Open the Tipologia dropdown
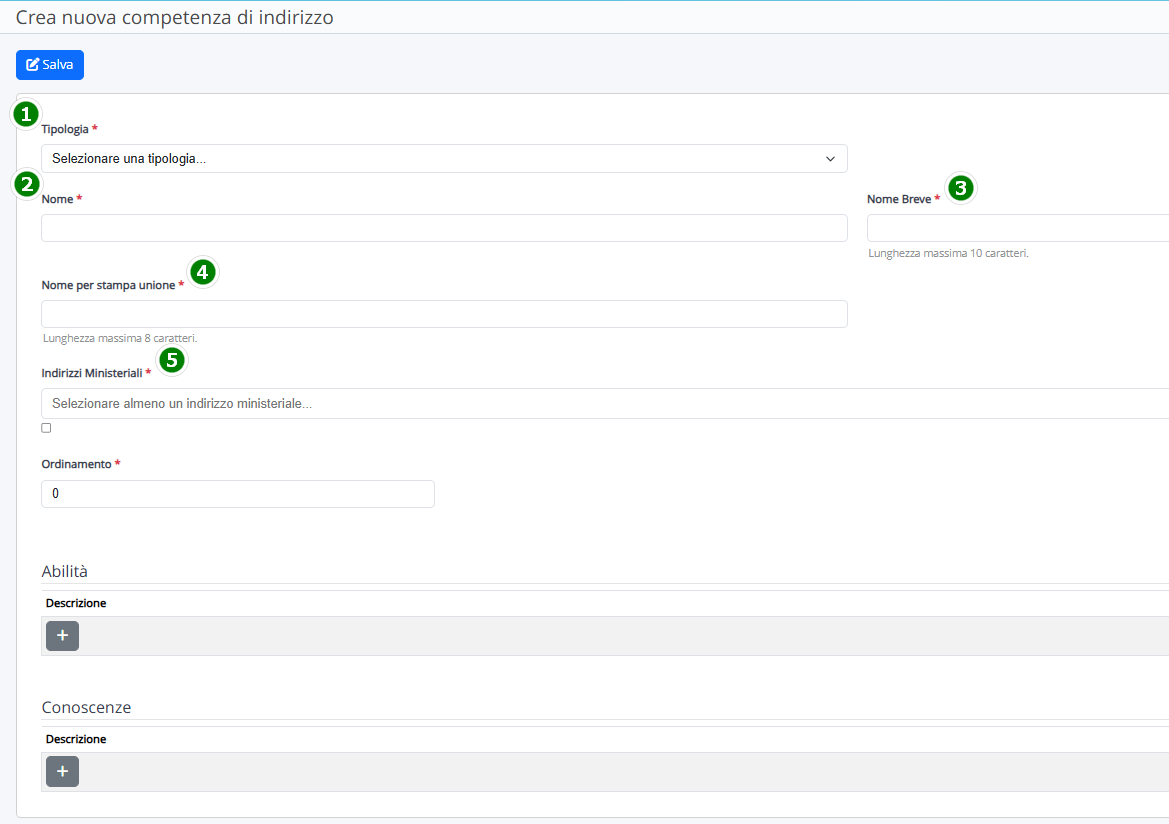The height and width of the screenshot is (824, 1169). (444, 159)
